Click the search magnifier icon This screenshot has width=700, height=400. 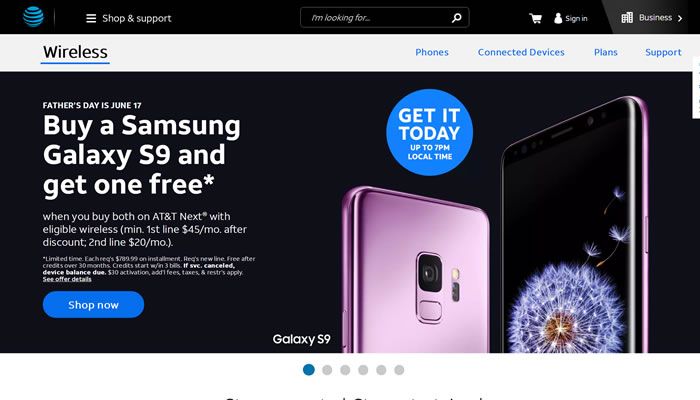456,18
